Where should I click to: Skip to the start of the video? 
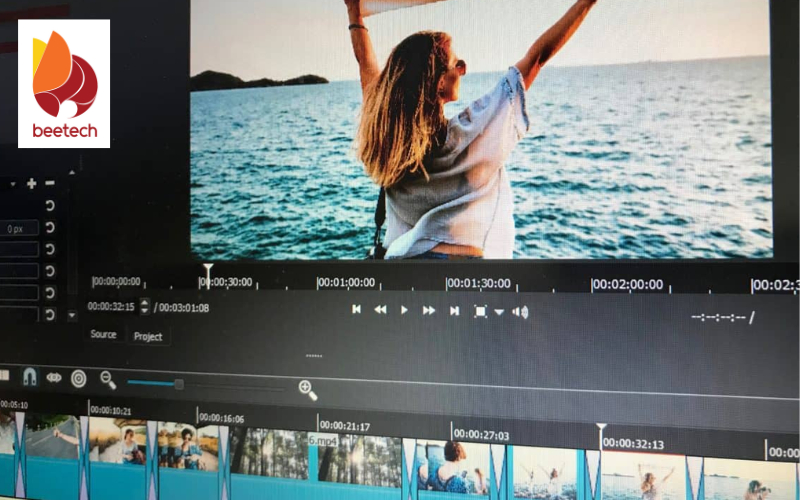356,310
